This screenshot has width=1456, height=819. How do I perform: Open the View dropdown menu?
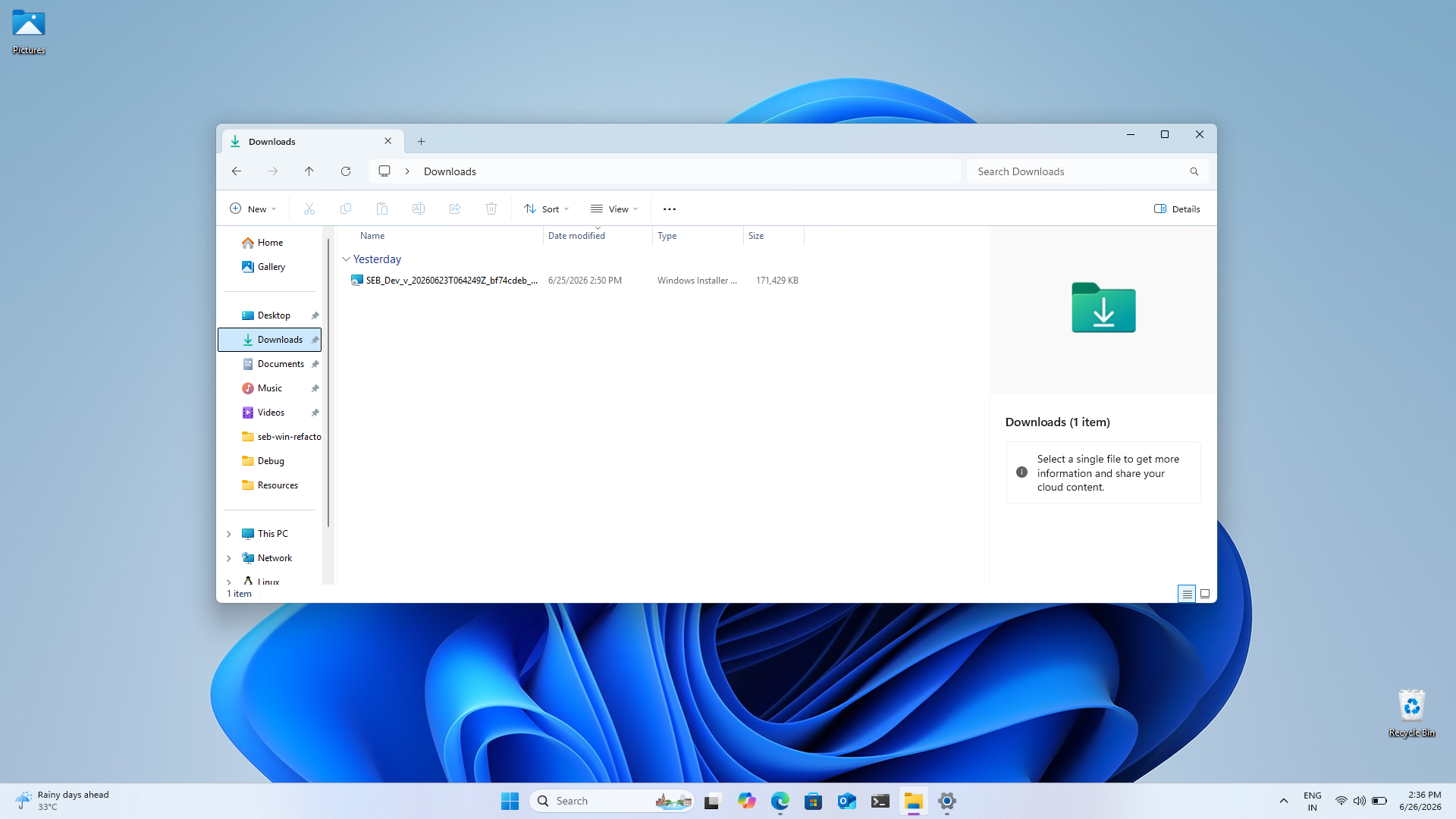[614, 209]
